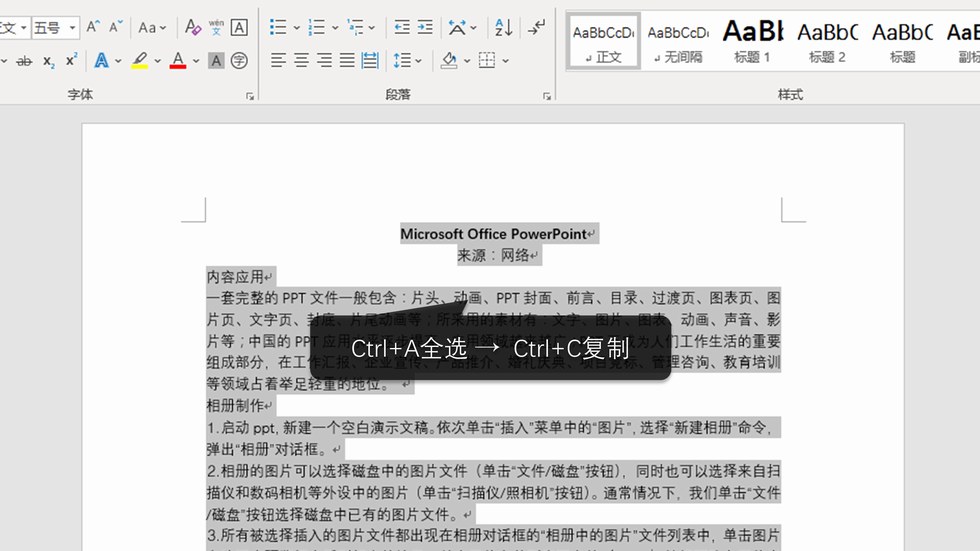
Task: Click the decrease indent icon
Action: 402,28
